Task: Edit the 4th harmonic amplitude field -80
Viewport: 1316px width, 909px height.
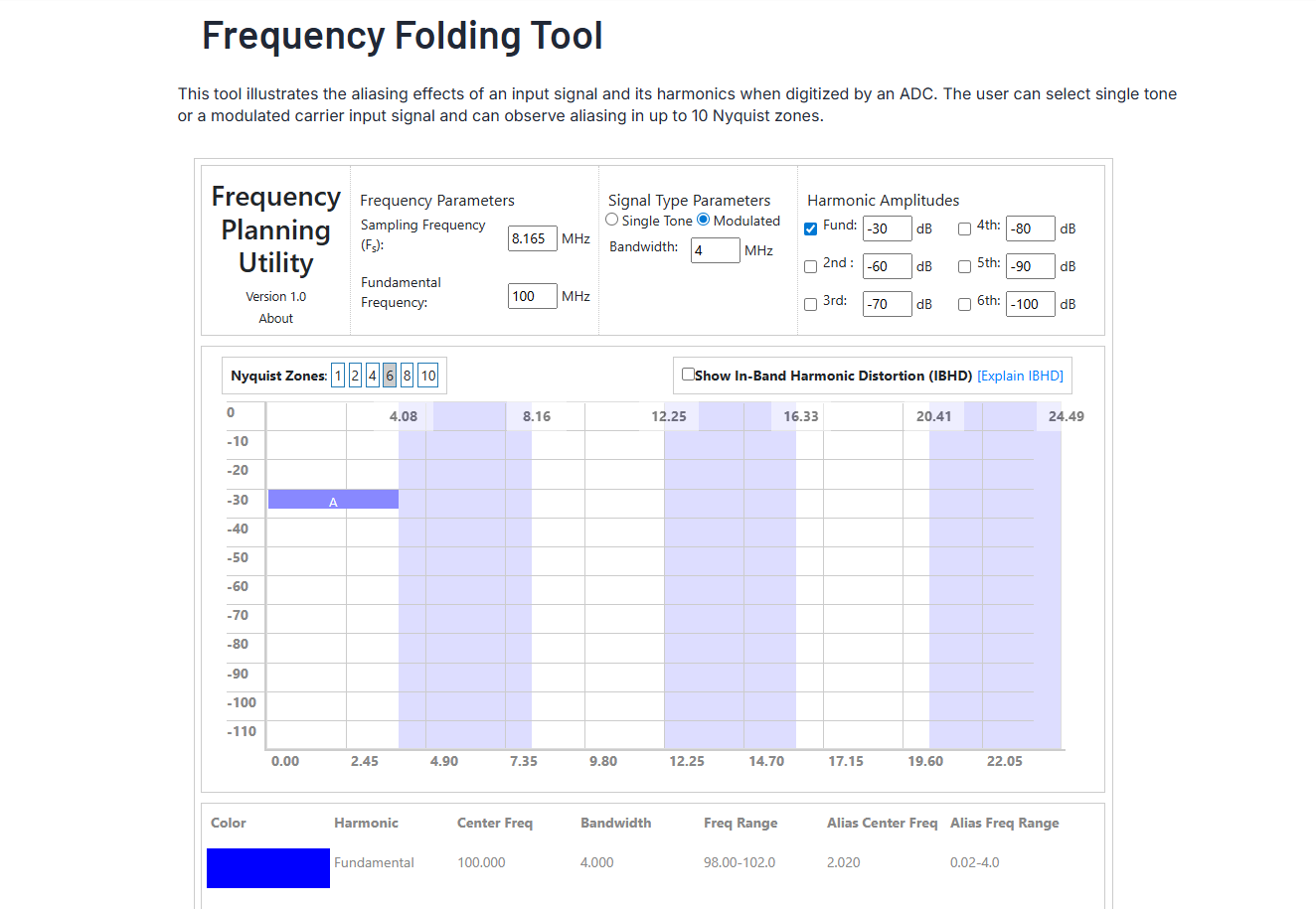Action: click(1030, 228)
